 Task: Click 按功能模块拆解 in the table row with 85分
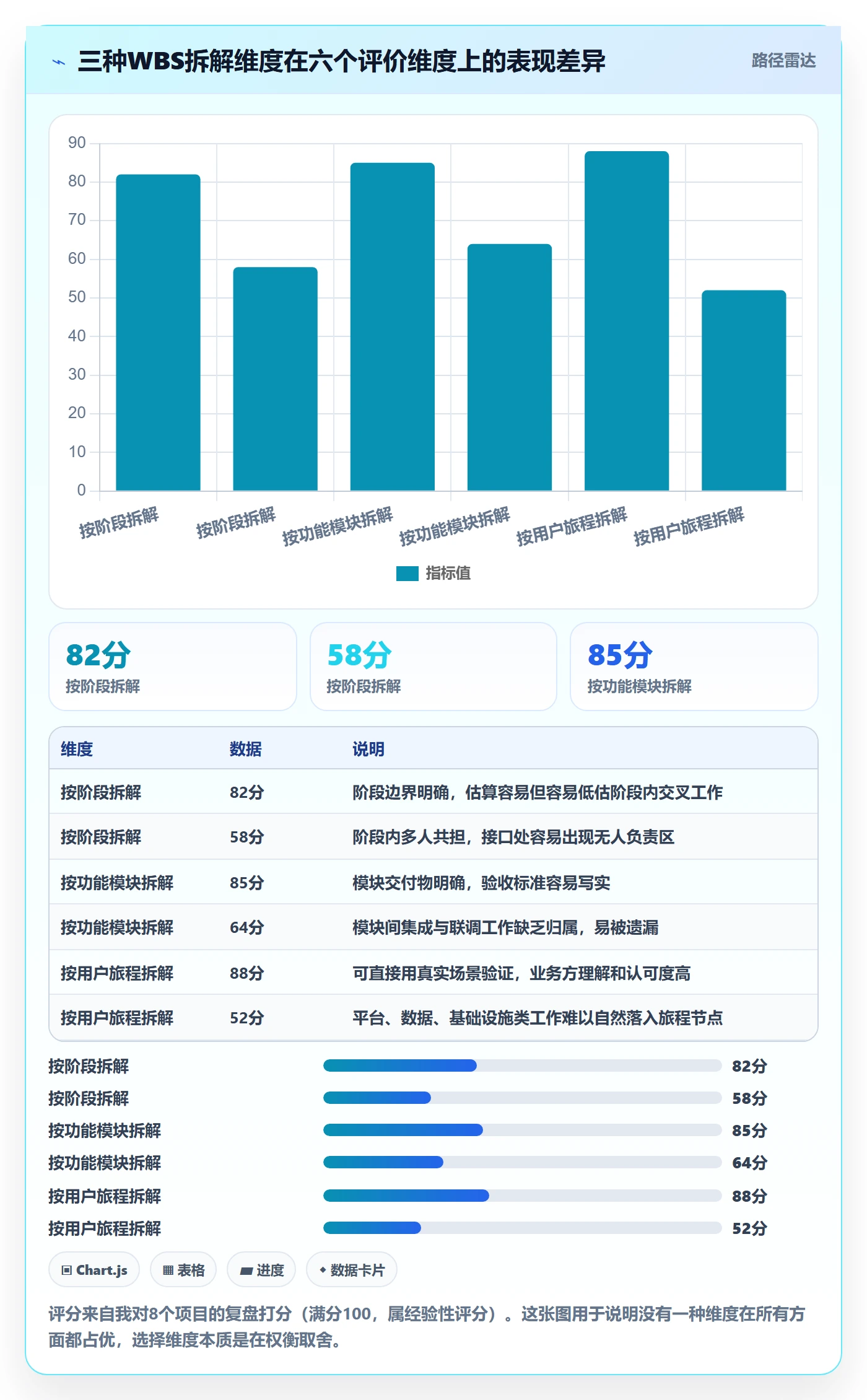117,883
